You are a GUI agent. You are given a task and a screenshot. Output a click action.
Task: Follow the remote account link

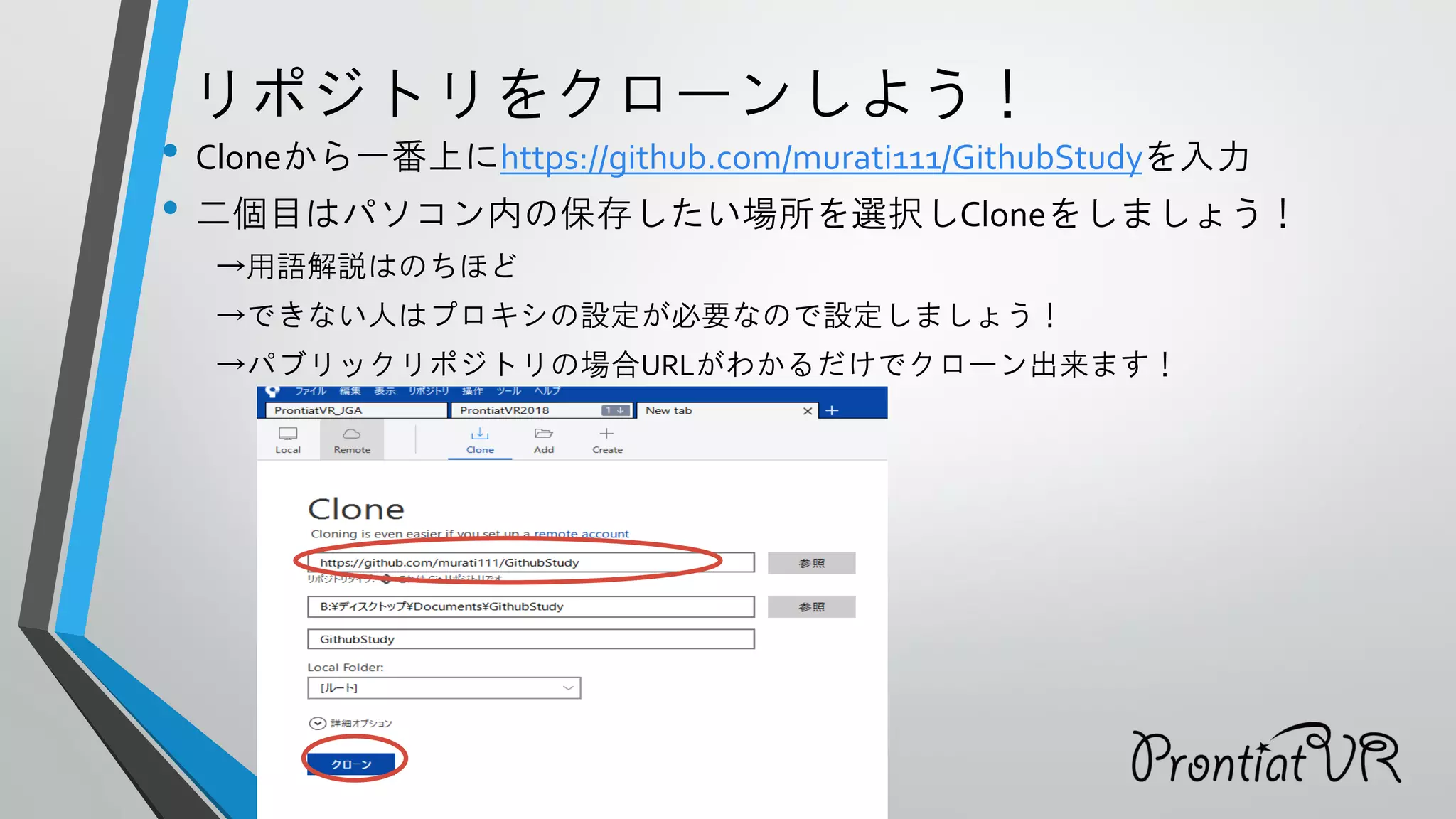[x=581, y=534]
